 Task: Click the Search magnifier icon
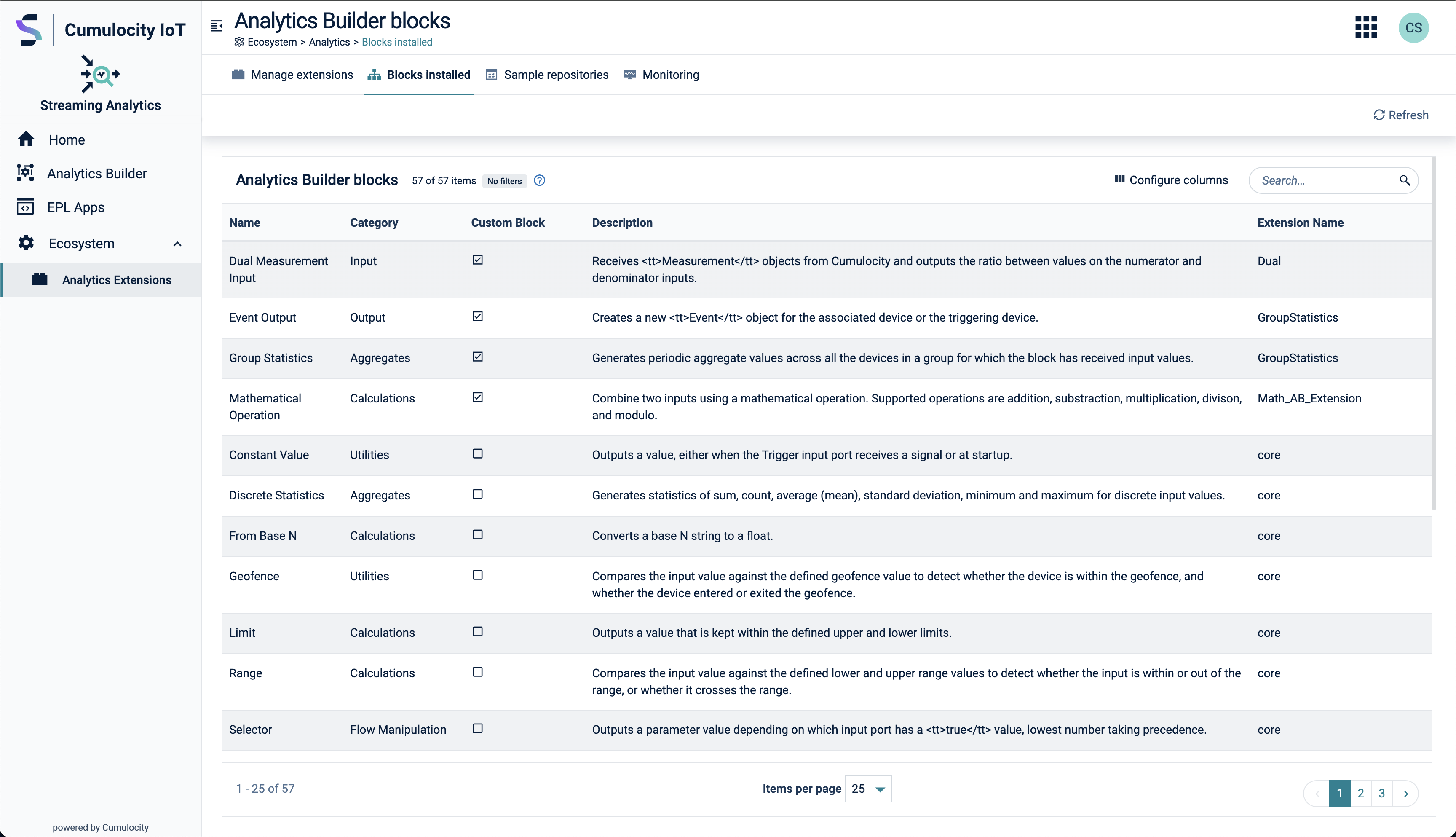point(1405,180)
